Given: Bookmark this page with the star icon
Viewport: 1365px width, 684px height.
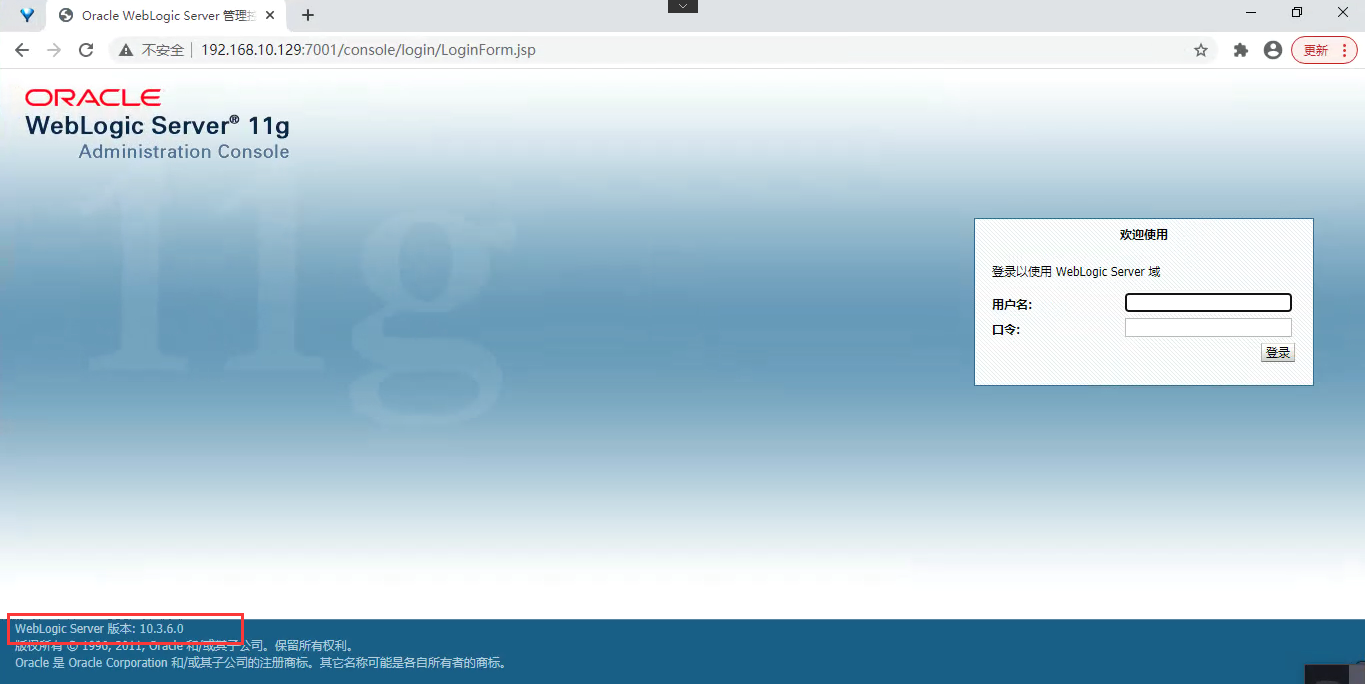Looking at the screenshot, I should pyautogui.click(x=1201, y=50).
